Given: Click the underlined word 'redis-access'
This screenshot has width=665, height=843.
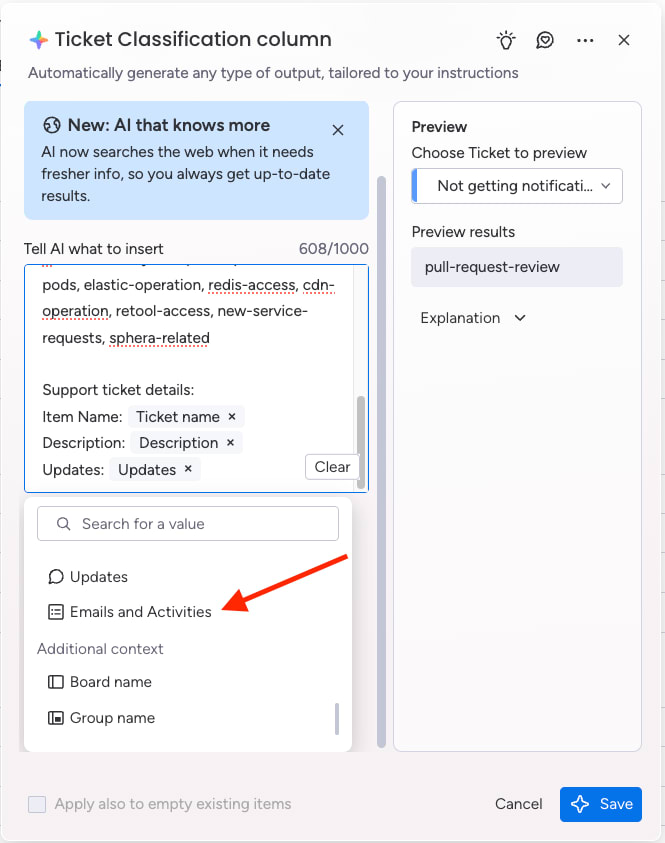Looking at the screenshot, I should [252, 285].
